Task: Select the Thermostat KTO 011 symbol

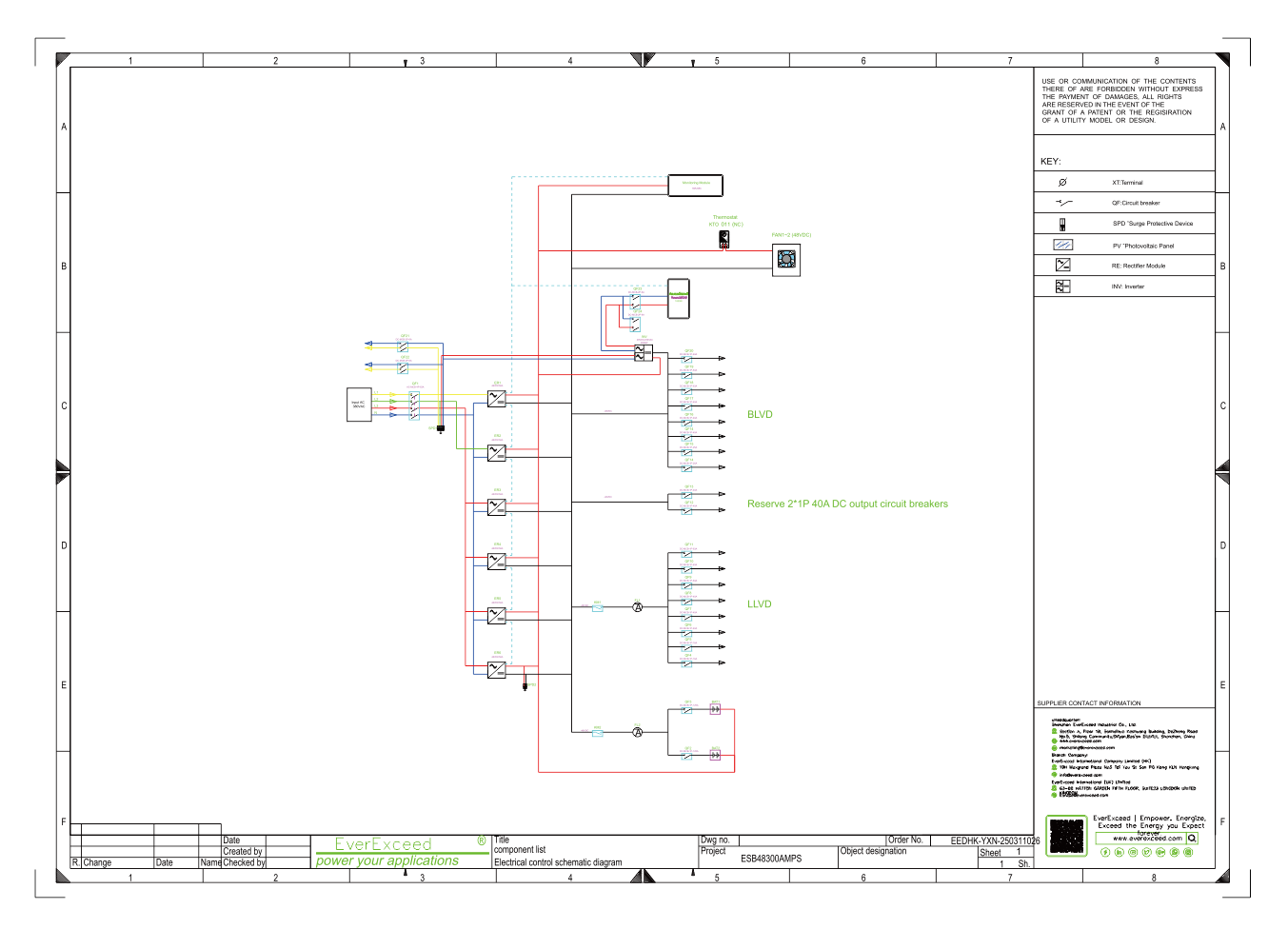Action: (724, 240)
